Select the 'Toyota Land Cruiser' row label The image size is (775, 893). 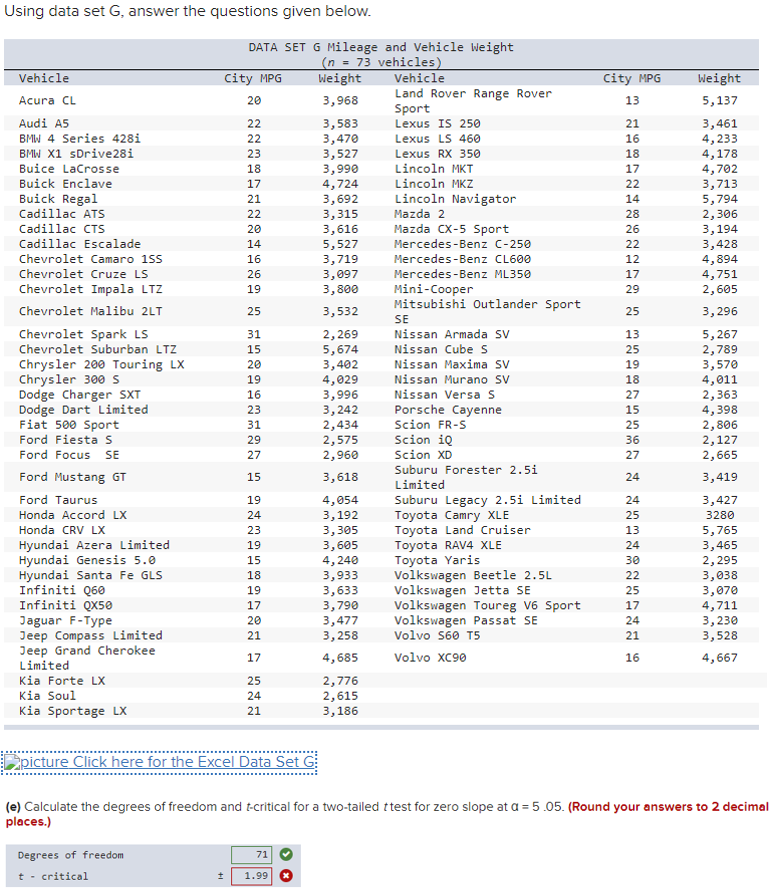(x=462, y=530)
